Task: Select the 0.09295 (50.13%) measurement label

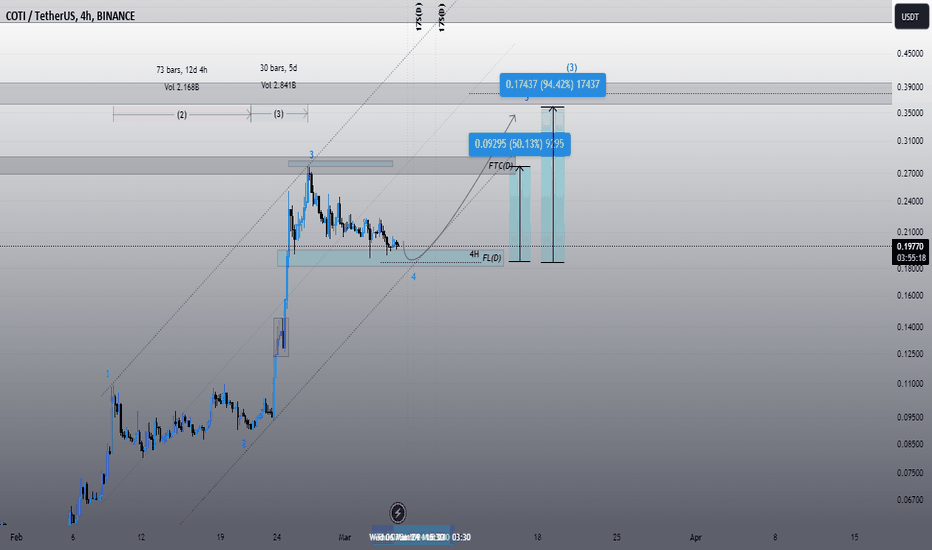Action: pyautogui.click(x=519, y=144)
